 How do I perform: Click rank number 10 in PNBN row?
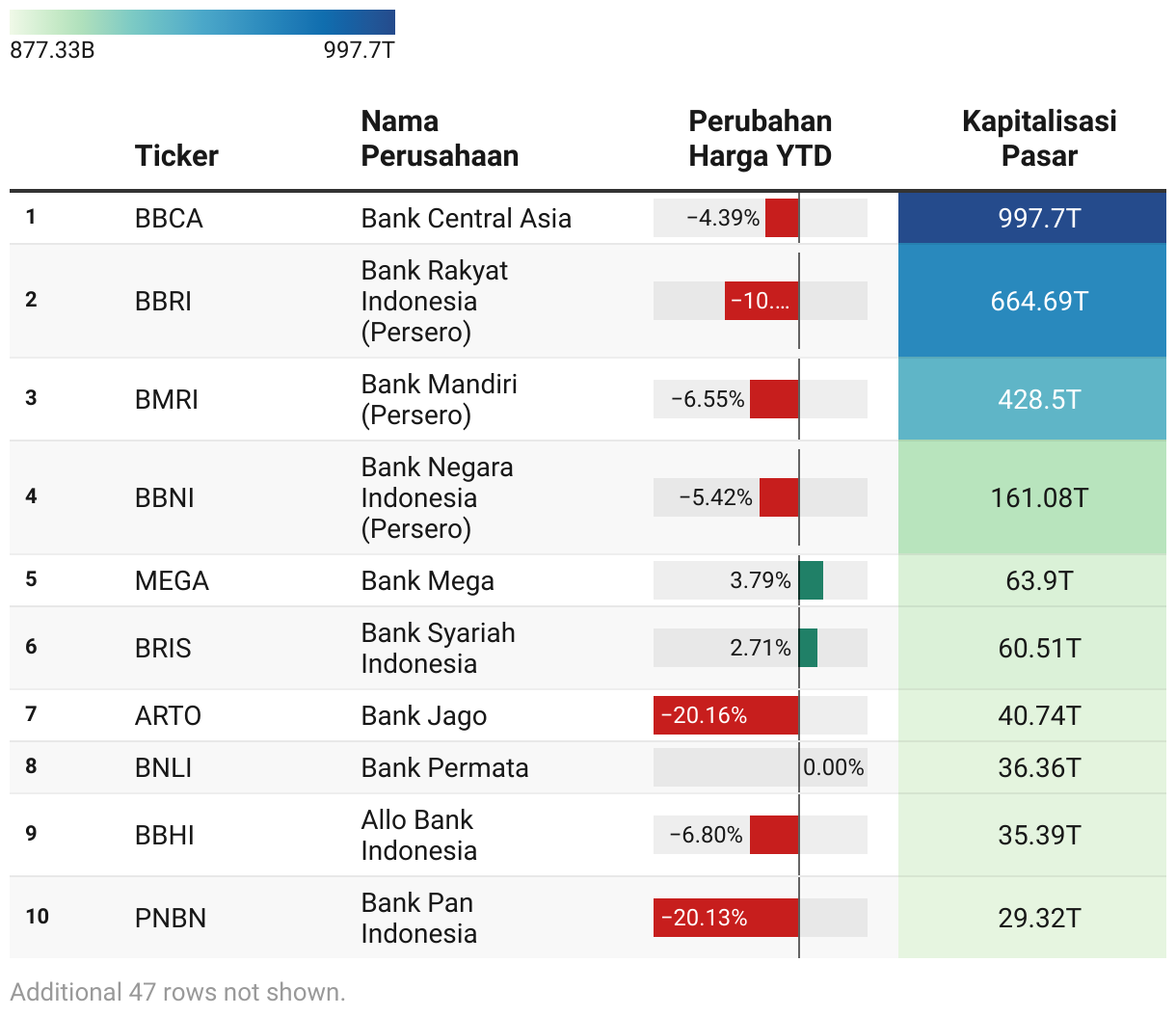coord(37,917)
